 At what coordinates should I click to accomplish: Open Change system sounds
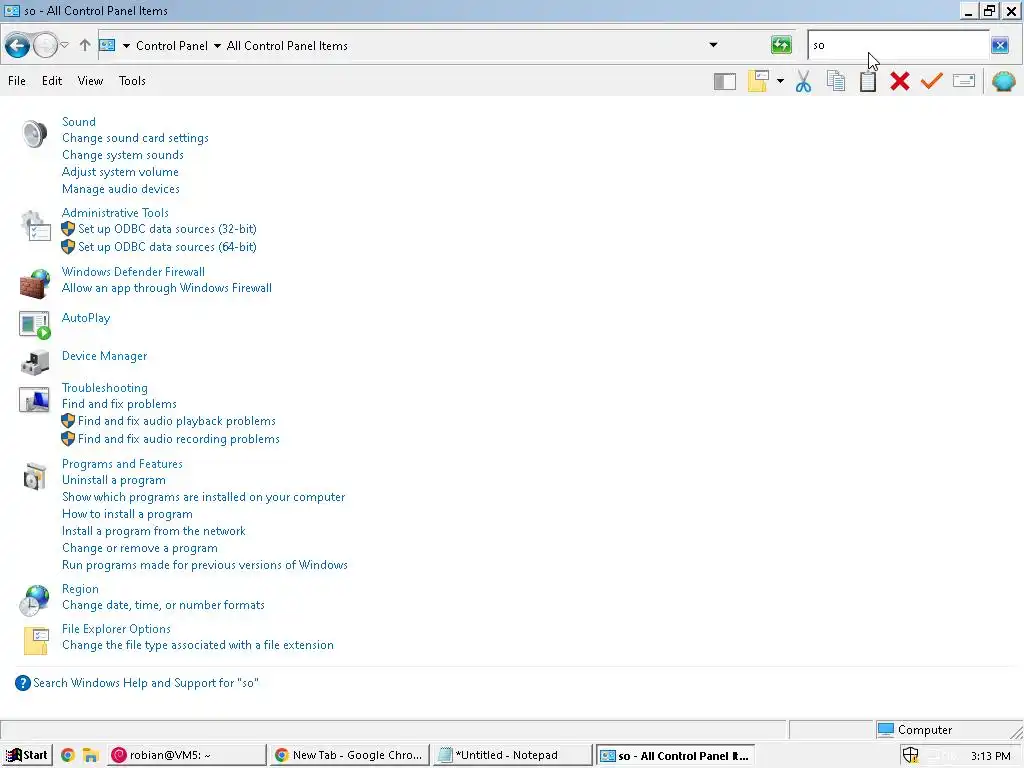click(123, 155)
